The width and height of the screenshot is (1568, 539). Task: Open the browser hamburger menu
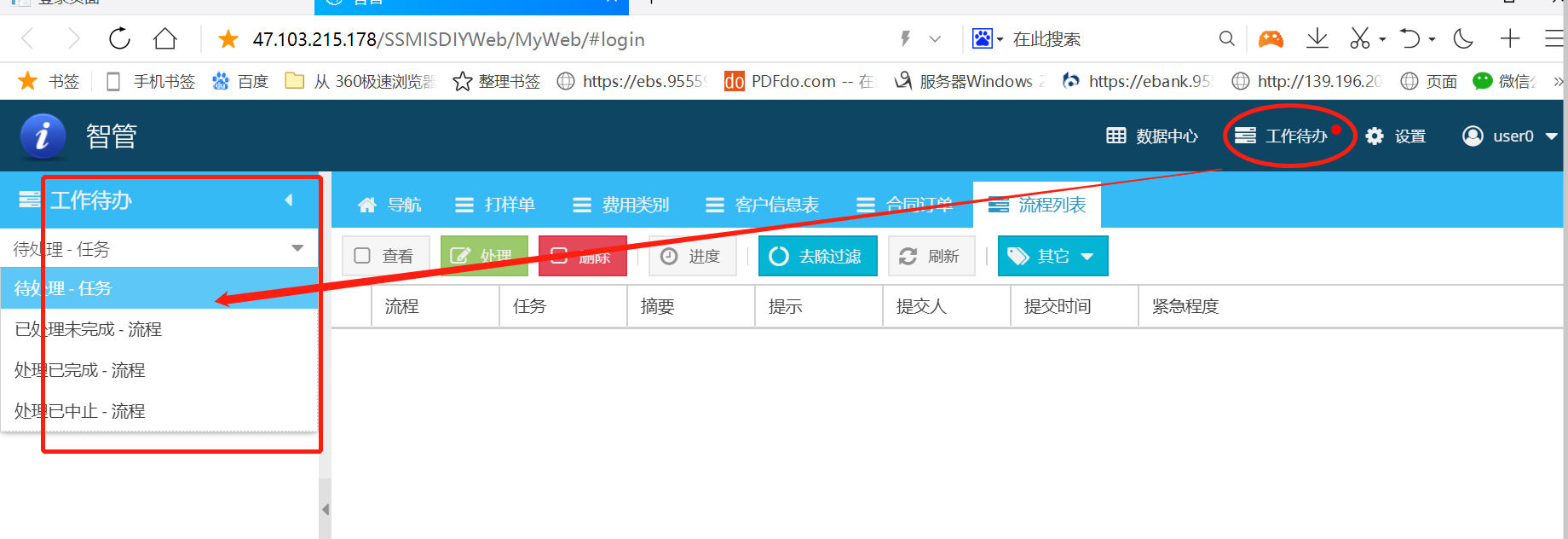click(1554, 38)
